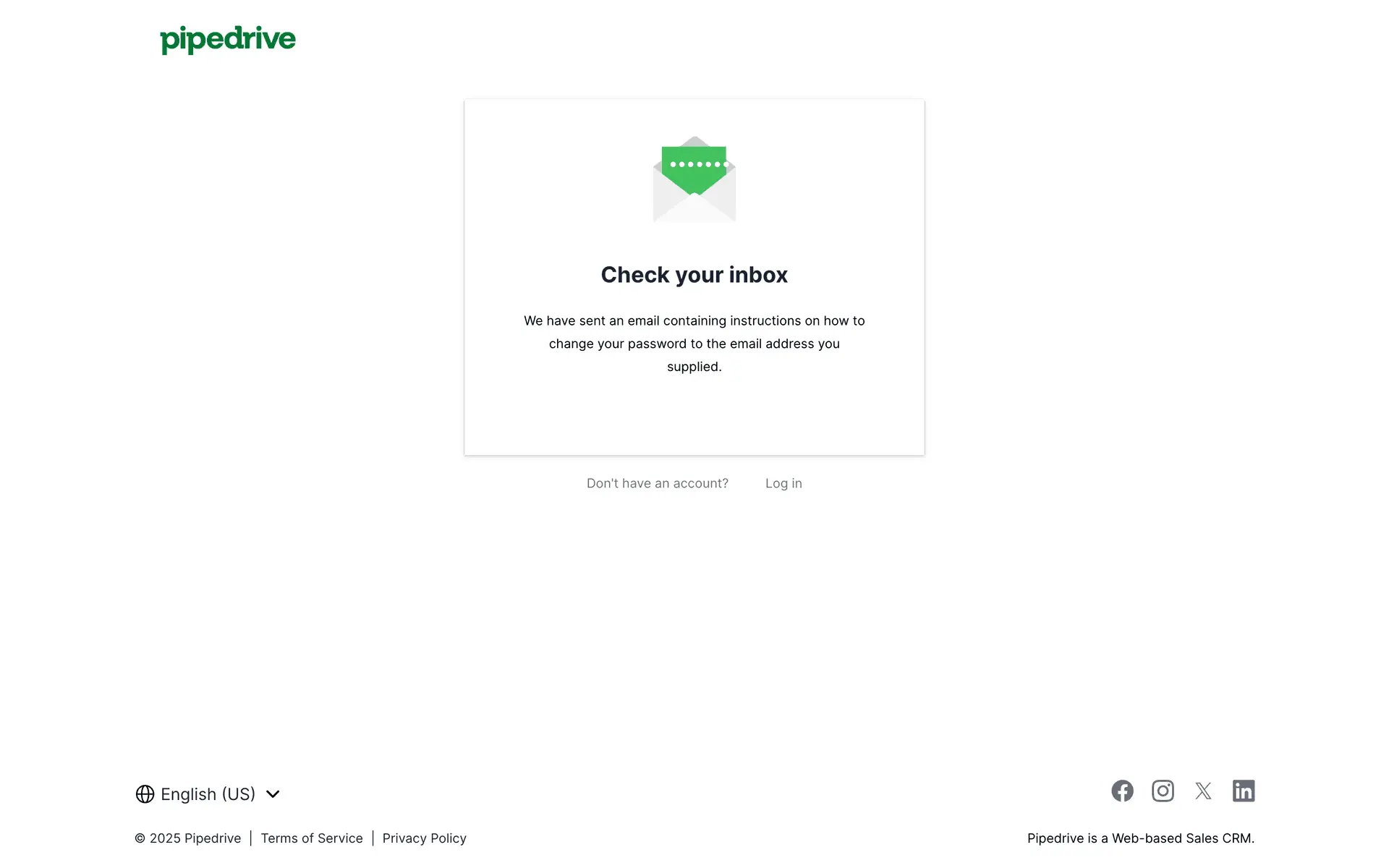Image resolution: width=1389 pixels, height=868 pixels.
Task: Open the English (US) language selector
Action: tap(208, 794)
